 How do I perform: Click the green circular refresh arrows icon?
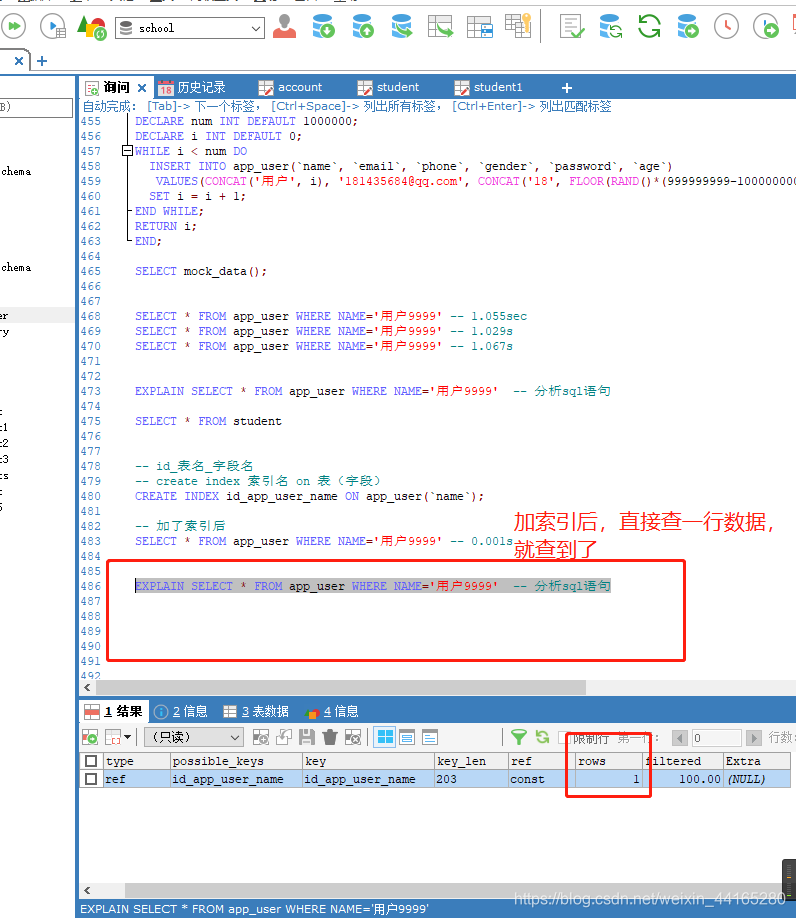(649, 26)
